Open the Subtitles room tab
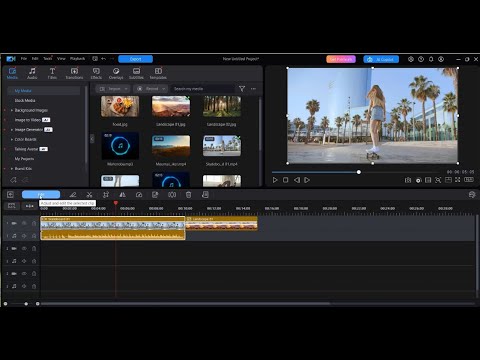The height and width of the screenshot is (360, 480). pyautogui.click(x=136, y=73)
